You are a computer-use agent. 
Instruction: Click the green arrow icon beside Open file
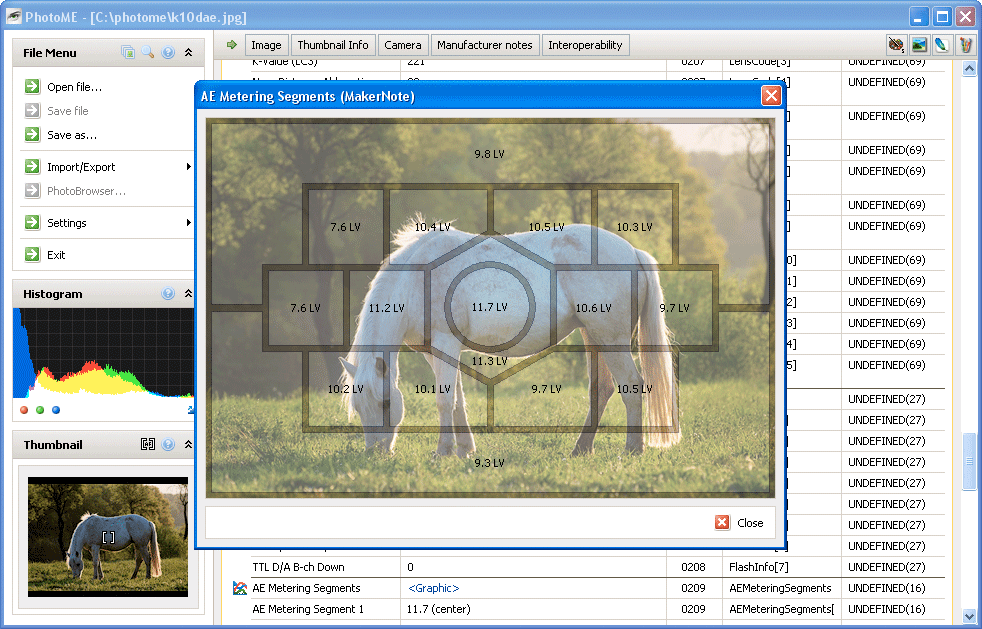(x=32, y=86)
